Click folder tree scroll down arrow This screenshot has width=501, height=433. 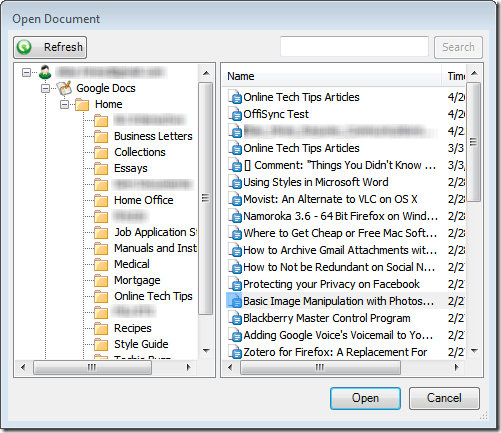206,351
